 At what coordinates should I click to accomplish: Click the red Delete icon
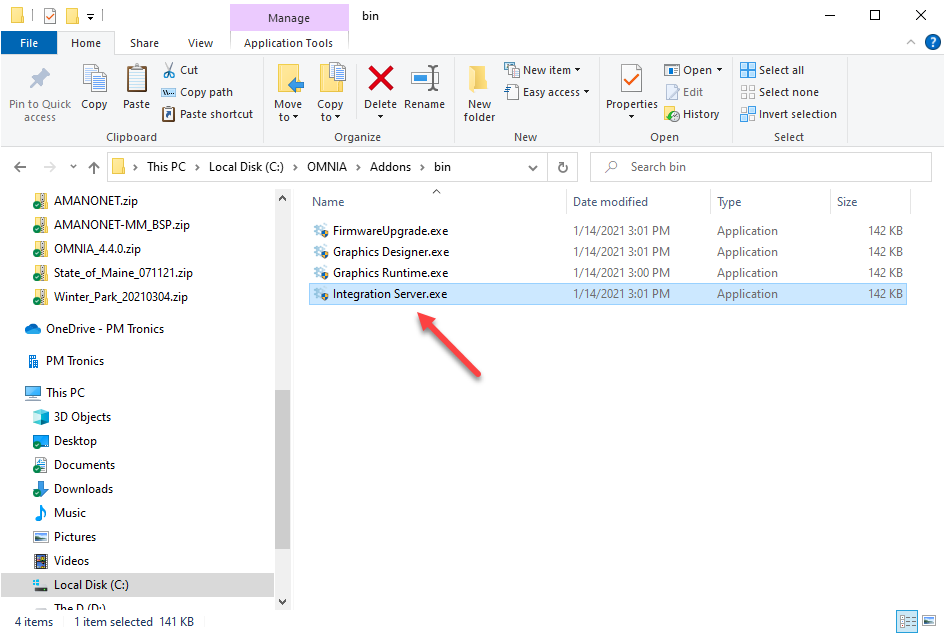pyautogui.click(x=381, y=78)
